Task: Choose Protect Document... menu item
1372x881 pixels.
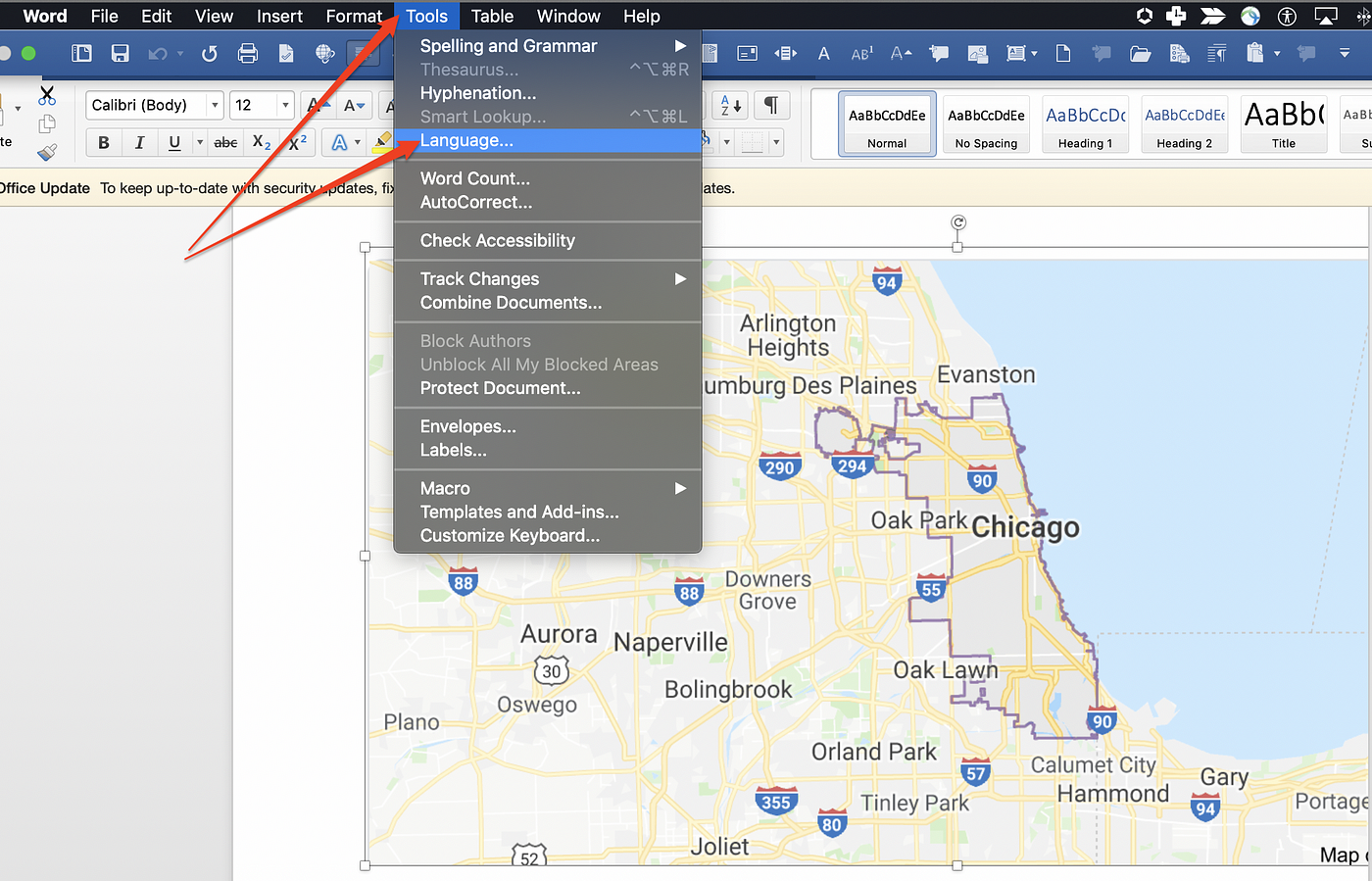Action: tap(548, 388)
